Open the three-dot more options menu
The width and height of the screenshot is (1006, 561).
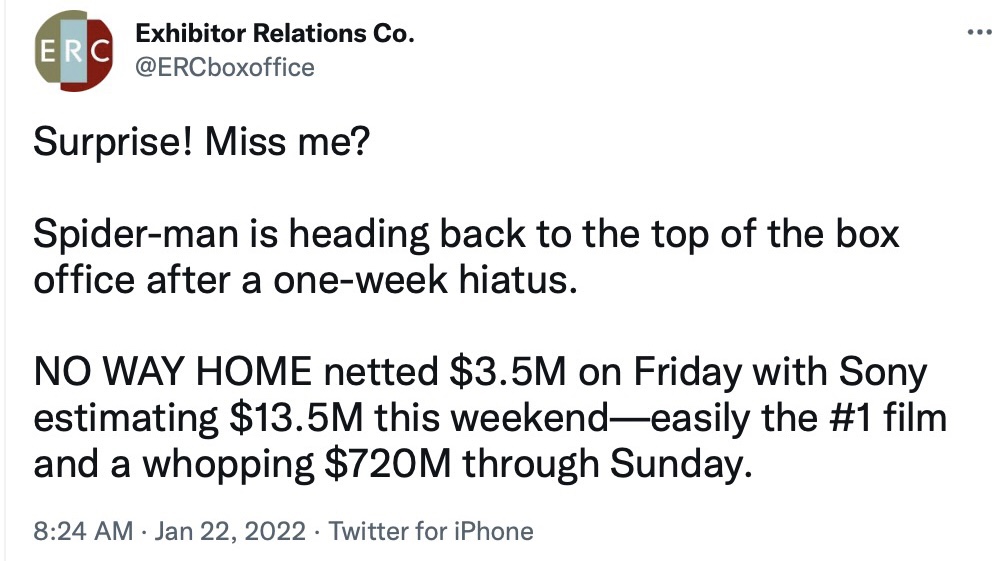coord(980,32)
